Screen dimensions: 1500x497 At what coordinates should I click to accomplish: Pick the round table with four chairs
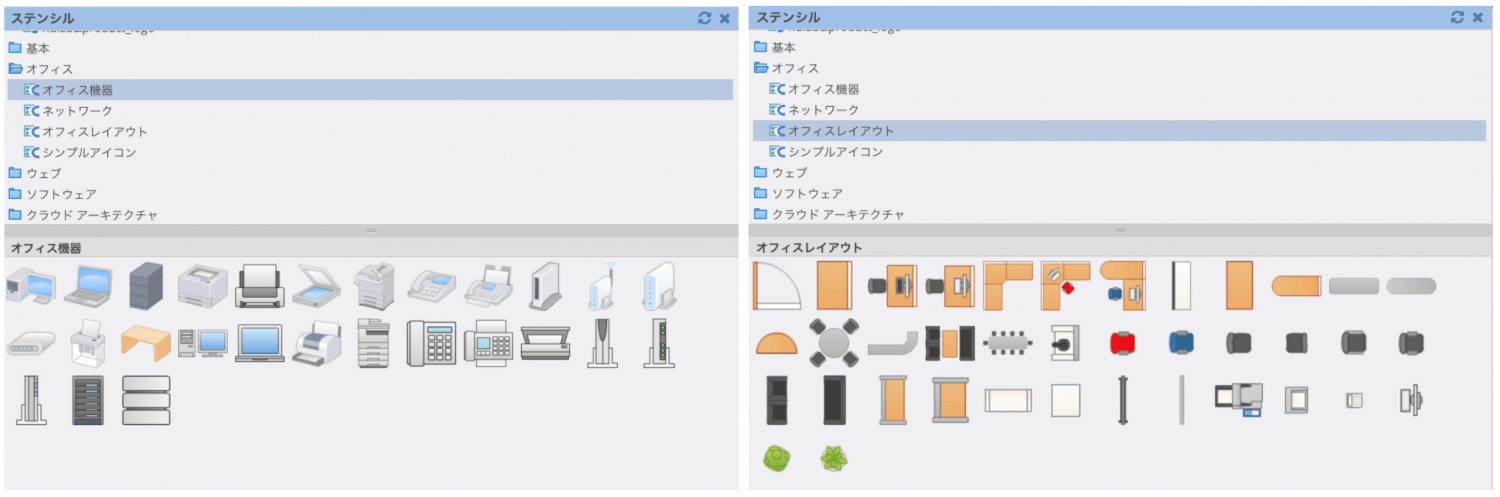833,343
